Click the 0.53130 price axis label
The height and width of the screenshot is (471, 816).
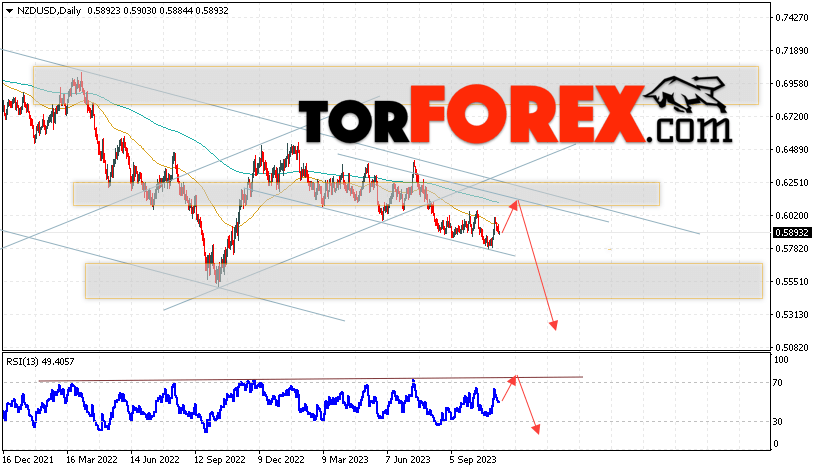(792, 314)
